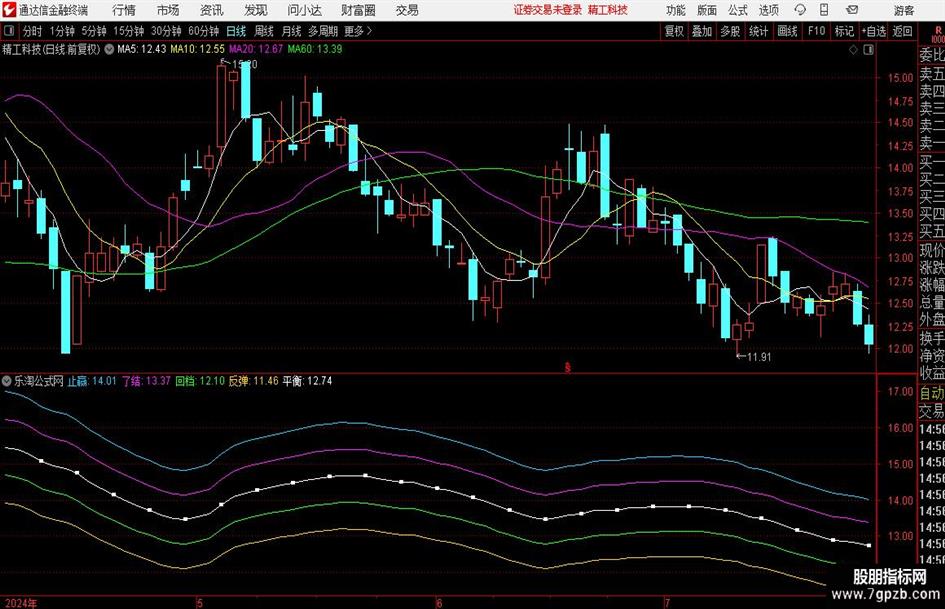Click the 止赢: 14.01 indicator label
Screen dimensions: 945x609
[x=92, y=381]
